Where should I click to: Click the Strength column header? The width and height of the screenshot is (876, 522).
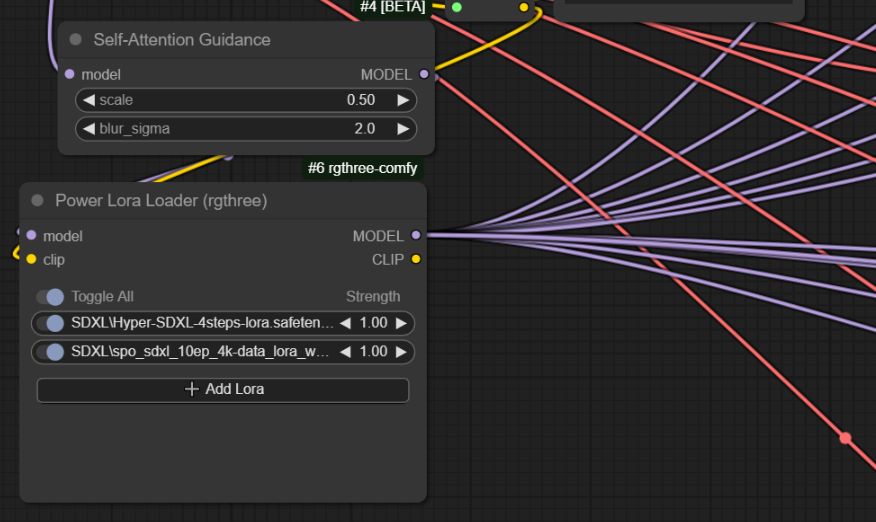click(373, 297)
